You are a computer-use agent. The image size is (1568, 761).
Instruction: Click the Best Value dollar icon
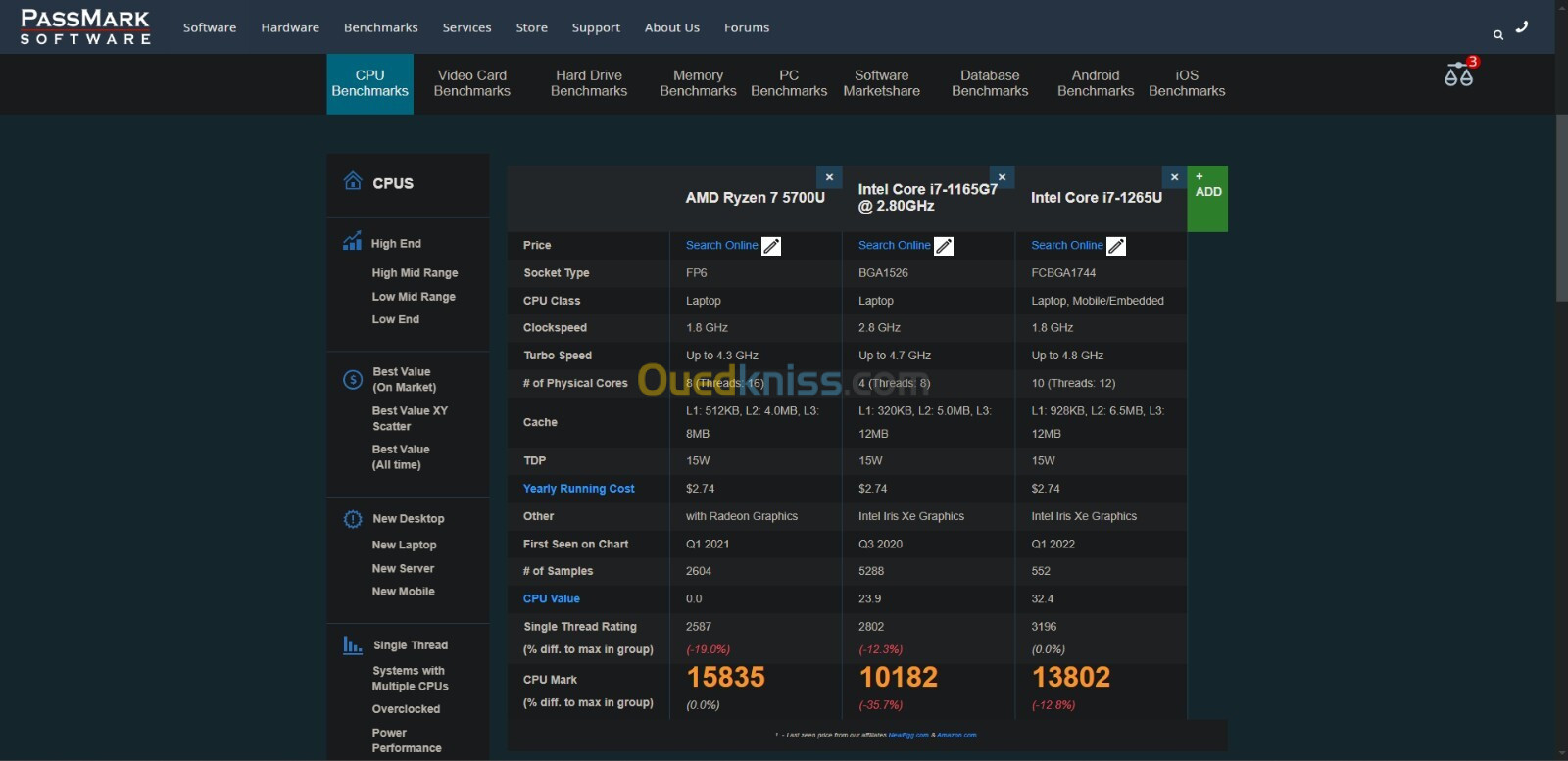click(x=353, y=380)
